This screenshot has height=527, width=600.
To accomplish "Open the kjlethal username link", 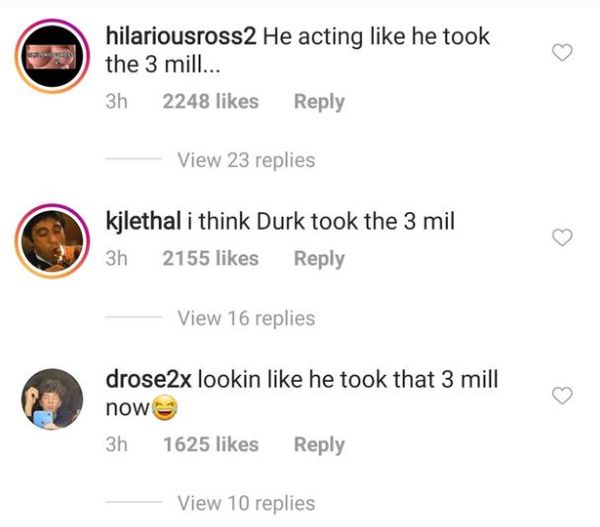I will 143,222.
